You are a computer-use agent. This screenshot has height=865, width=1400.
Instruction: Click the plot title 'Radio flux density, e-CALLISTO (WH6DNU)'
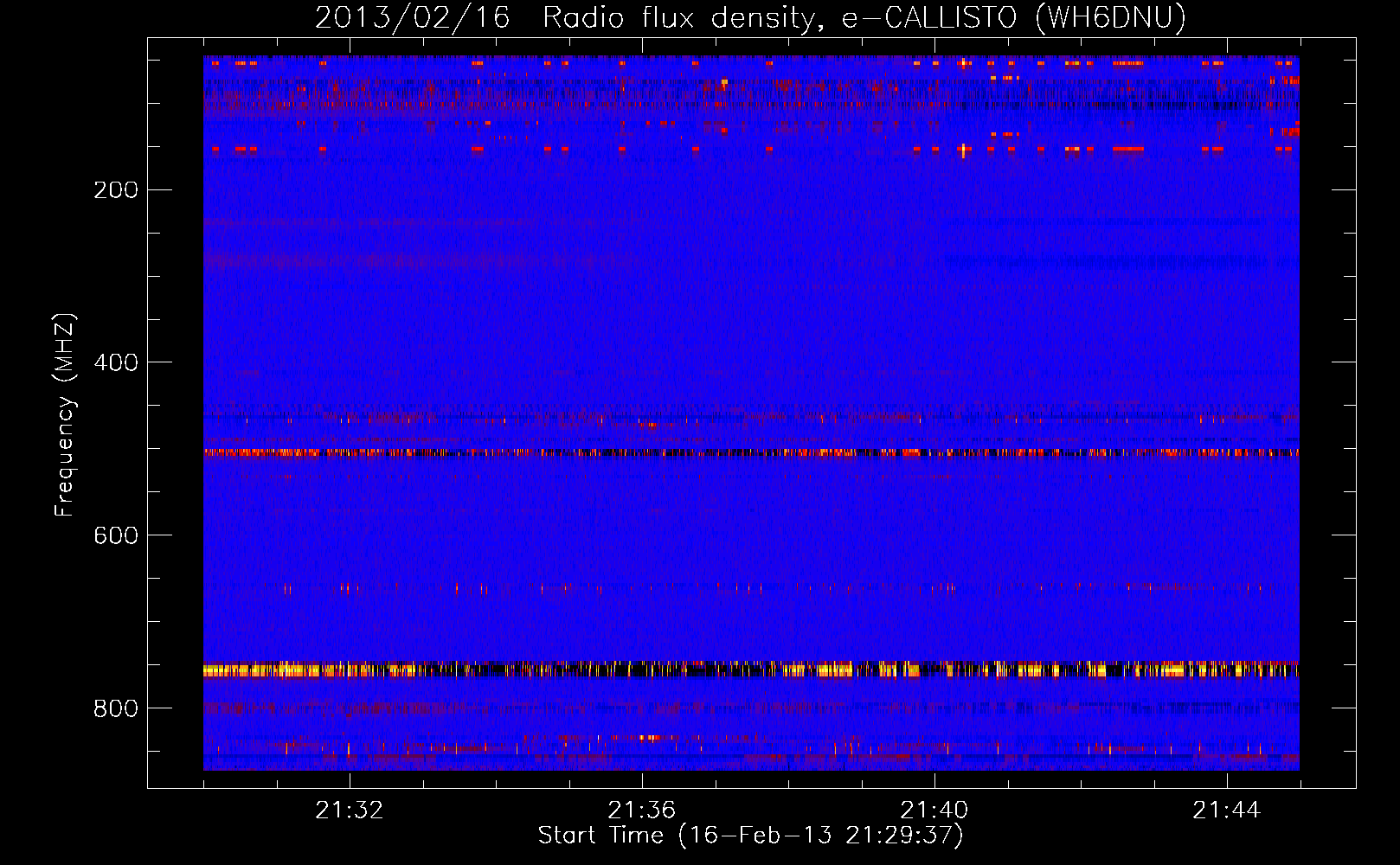point(864,17)
